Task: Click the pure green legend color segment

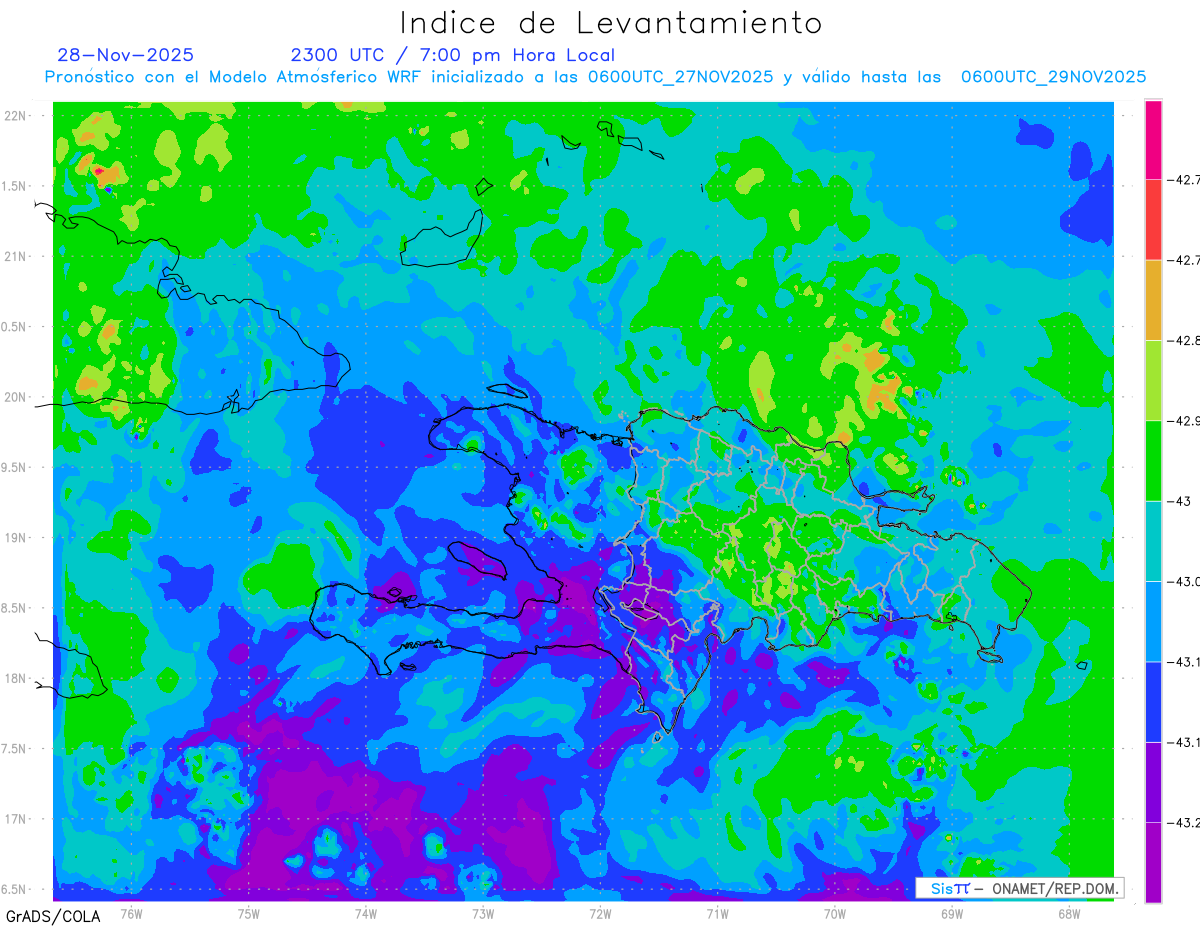Action: tap(1153, 460)
